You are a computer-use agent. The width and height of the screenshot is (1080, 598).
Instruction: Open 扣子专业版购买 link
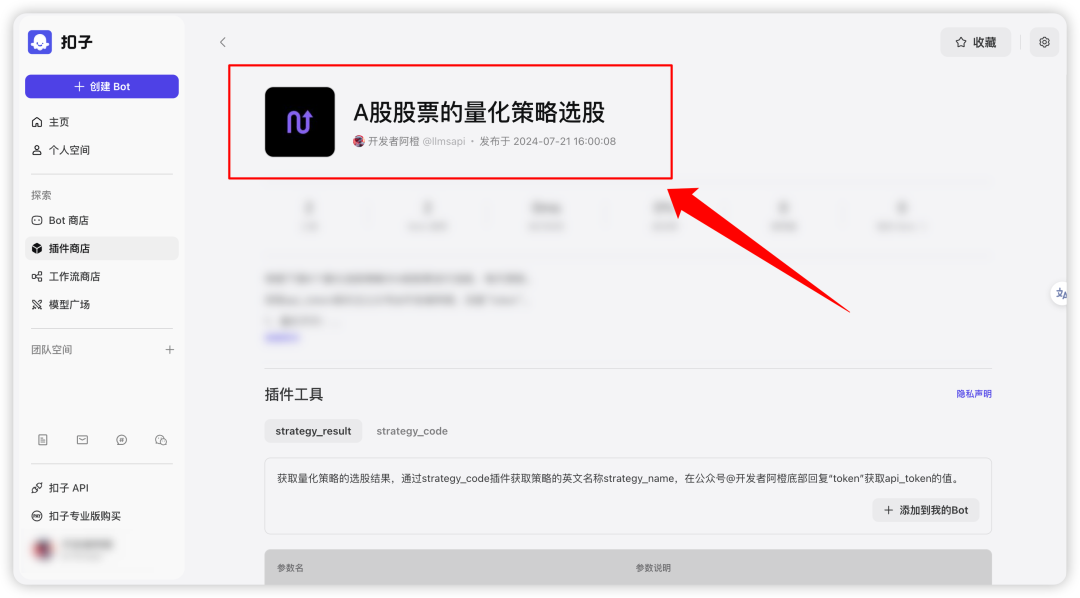point(102,516)
